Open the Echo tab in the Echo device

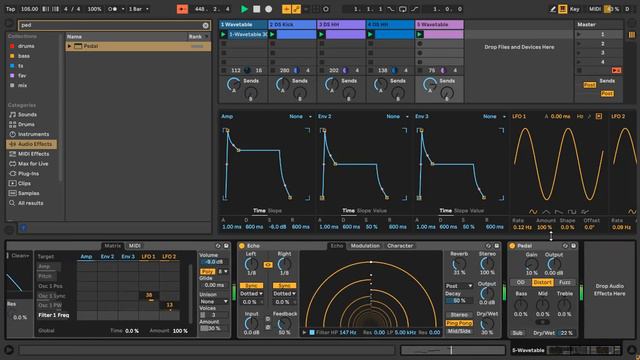point(337,246)
